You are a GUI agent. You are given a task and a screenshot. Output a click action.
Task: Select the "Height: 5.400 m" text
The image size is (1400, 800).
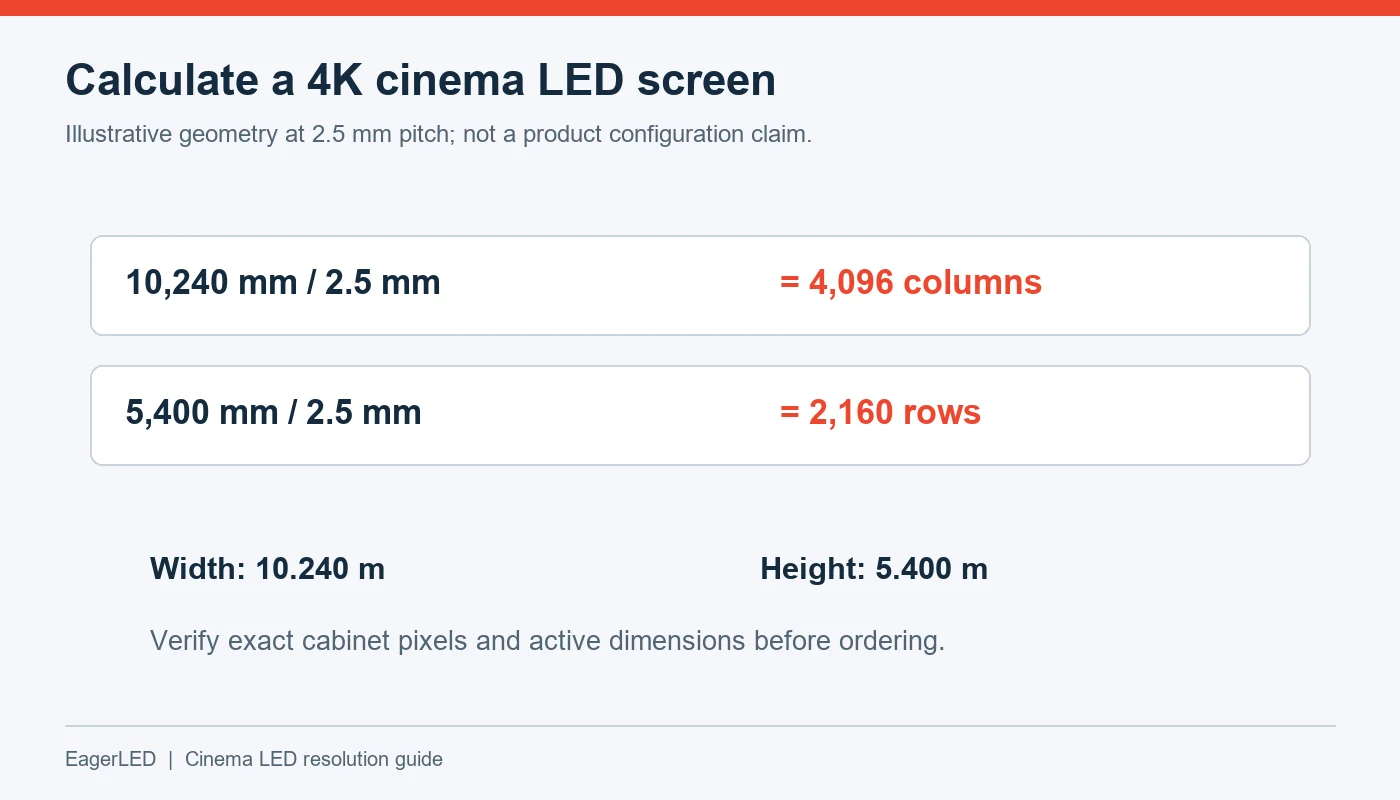point(874,569)
